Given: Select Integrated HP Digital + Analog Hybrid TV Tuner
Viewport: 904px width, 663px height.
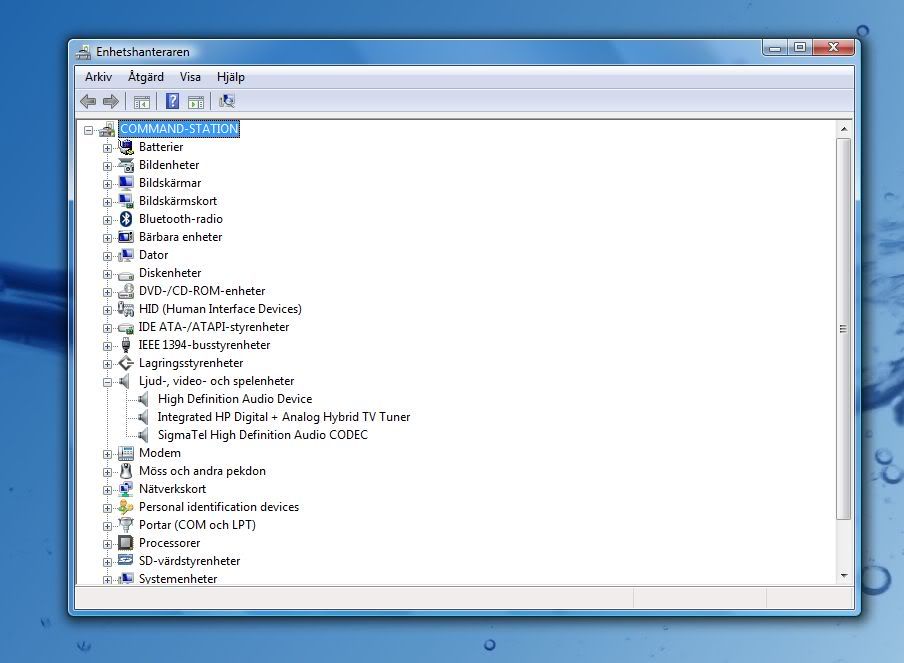Looking at the screenshot, I should tap(283, 417).
